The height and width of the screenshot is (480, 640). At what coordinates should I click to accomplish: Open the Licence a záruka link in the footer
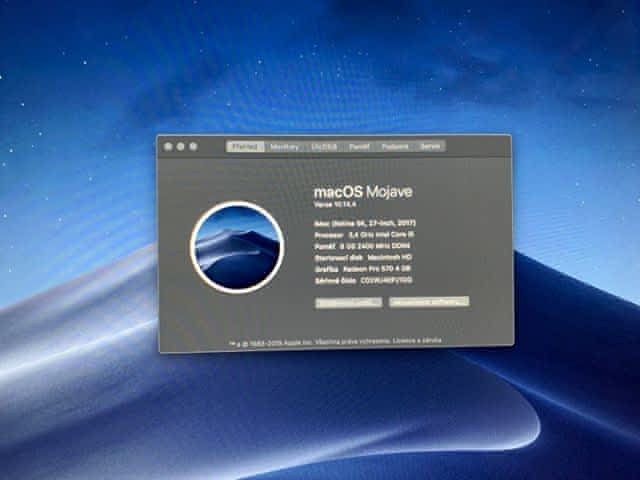[417, 340]
